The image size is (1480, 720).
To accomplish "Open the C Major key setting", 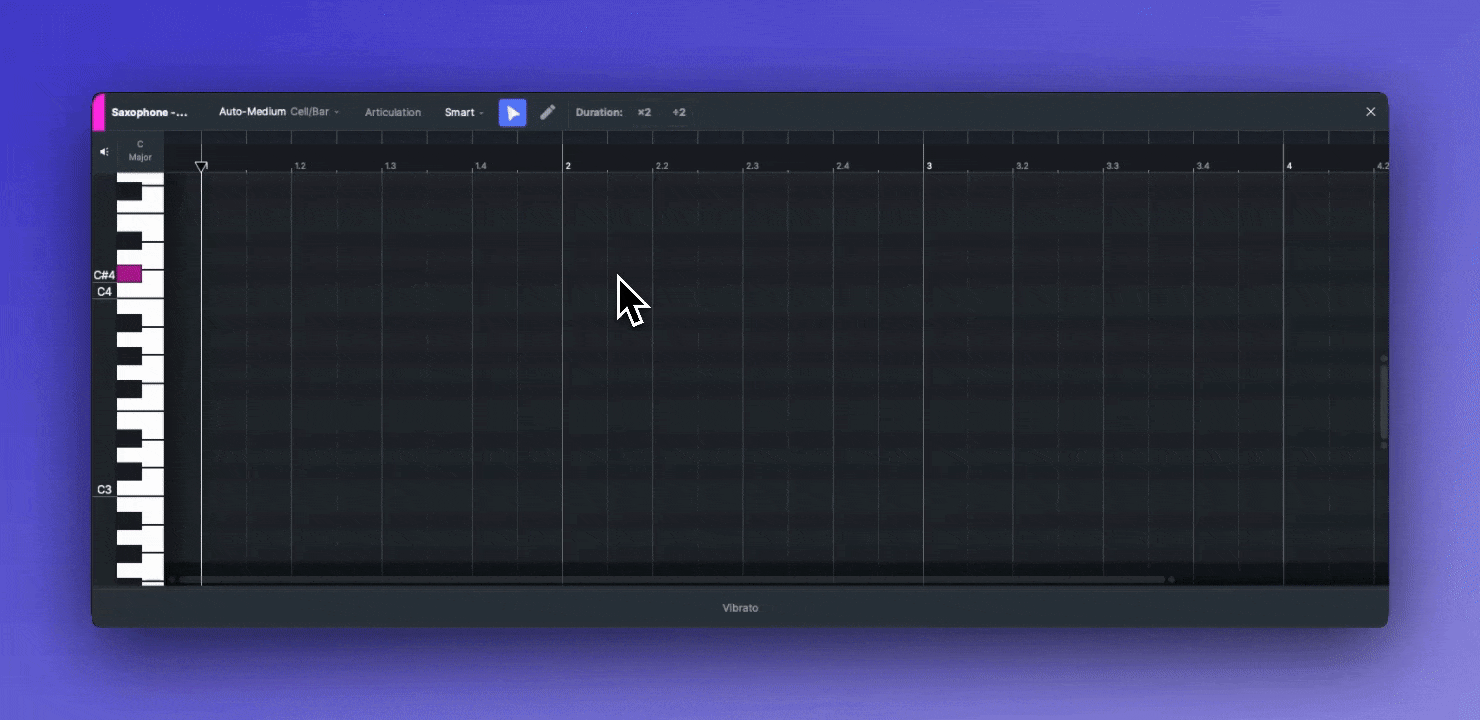I will pos(140,151).
